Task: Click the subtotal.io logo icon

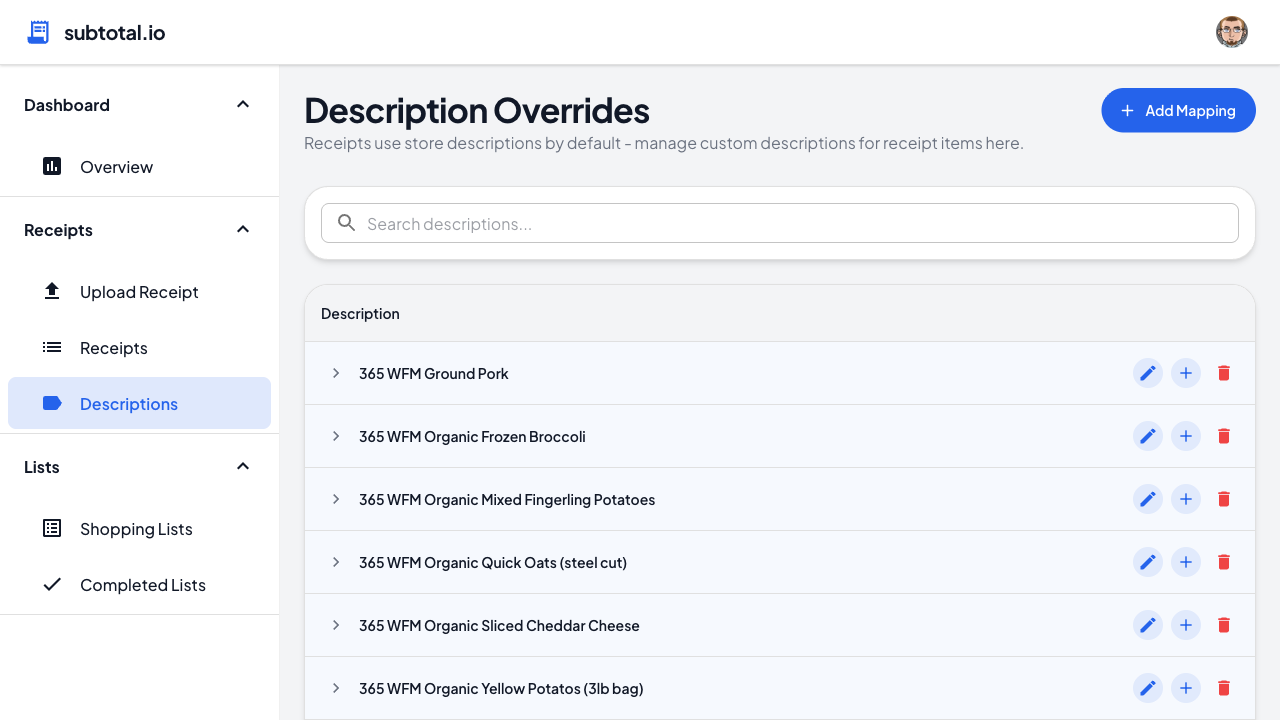Action: [x=37, y=31]
